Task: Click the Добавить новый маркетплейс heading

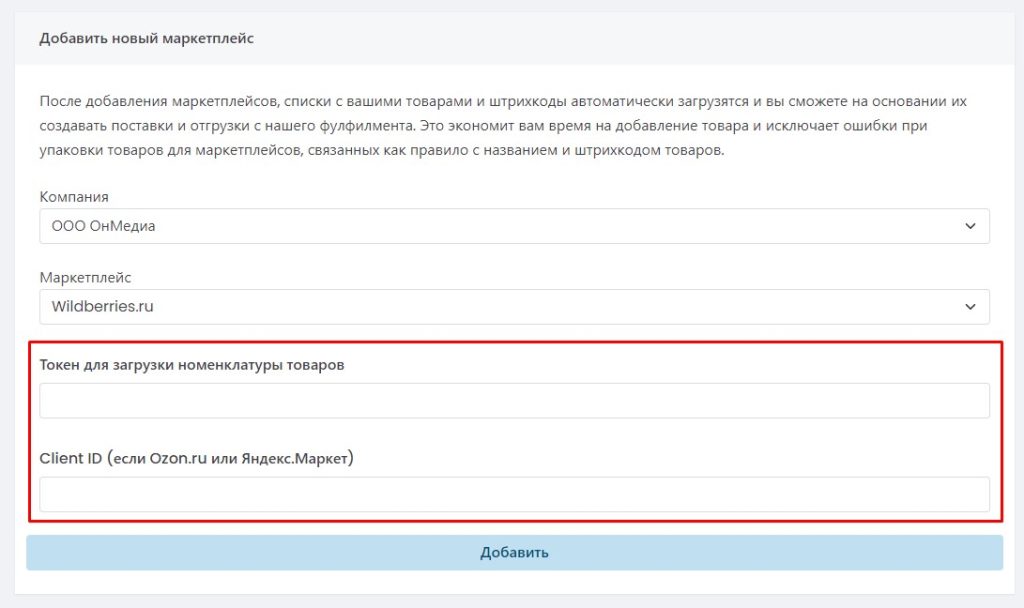Action: 147,39
